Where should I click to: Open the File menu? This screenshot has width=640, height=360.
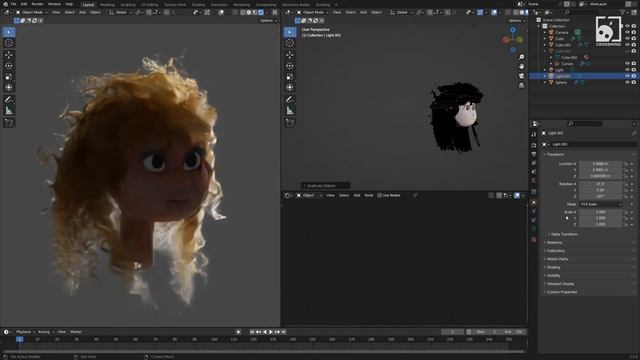[13, 4]
